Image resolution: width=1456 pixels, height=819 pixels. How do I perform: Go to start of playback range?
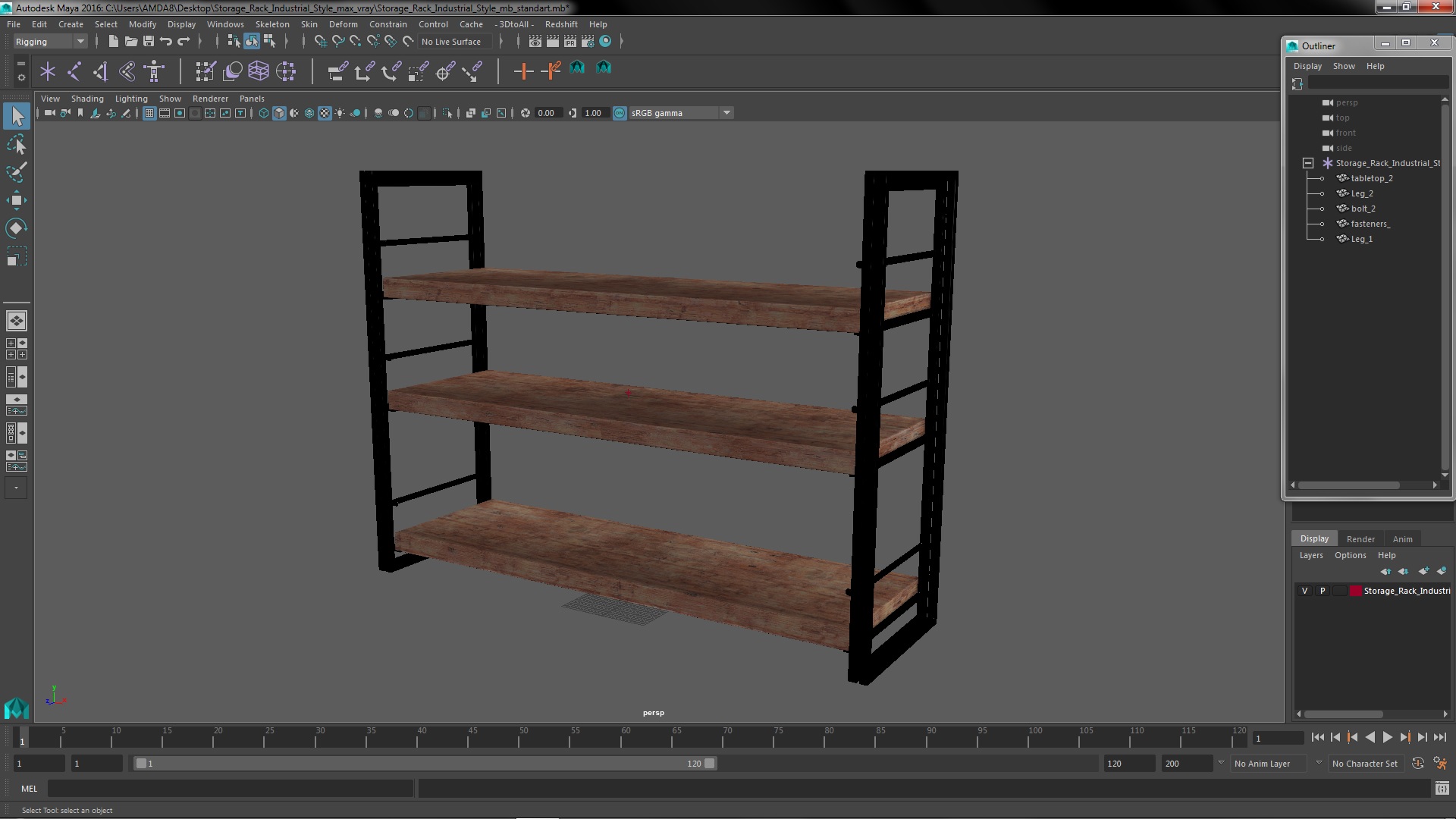(x=1317, y=737)
